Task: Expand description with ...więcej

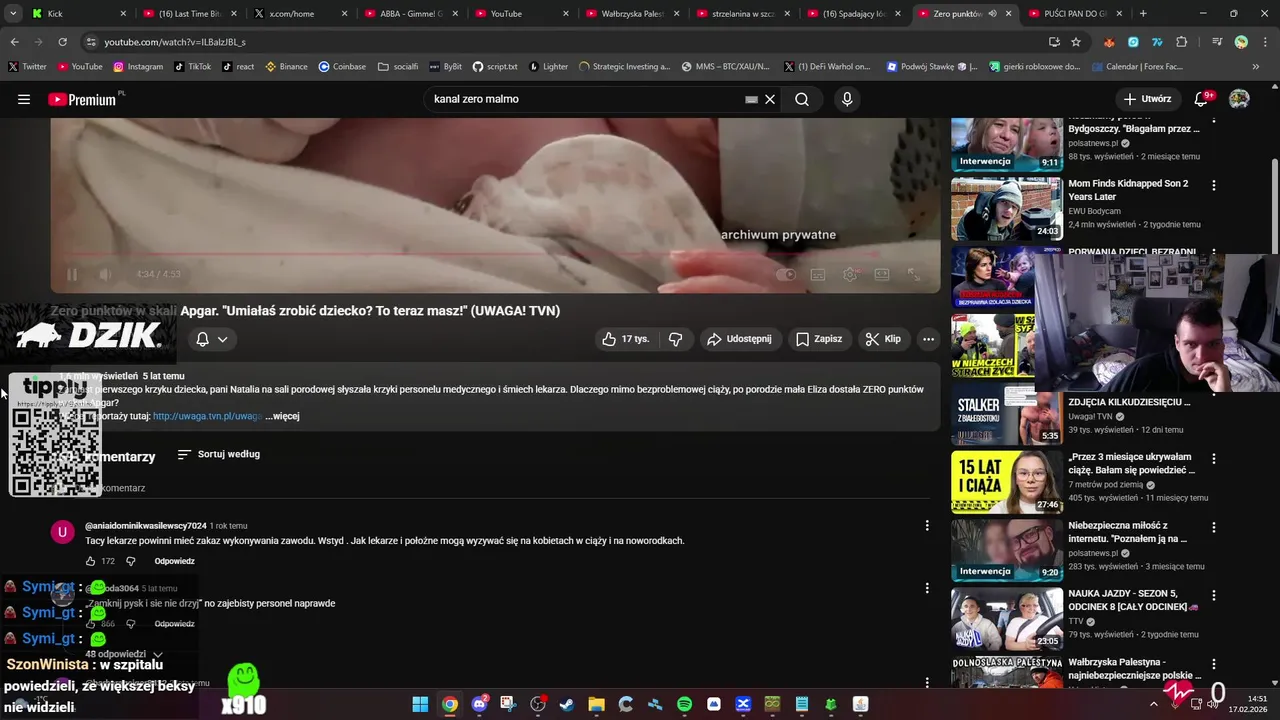Action: pyautogui.click(x=282, y=416)
